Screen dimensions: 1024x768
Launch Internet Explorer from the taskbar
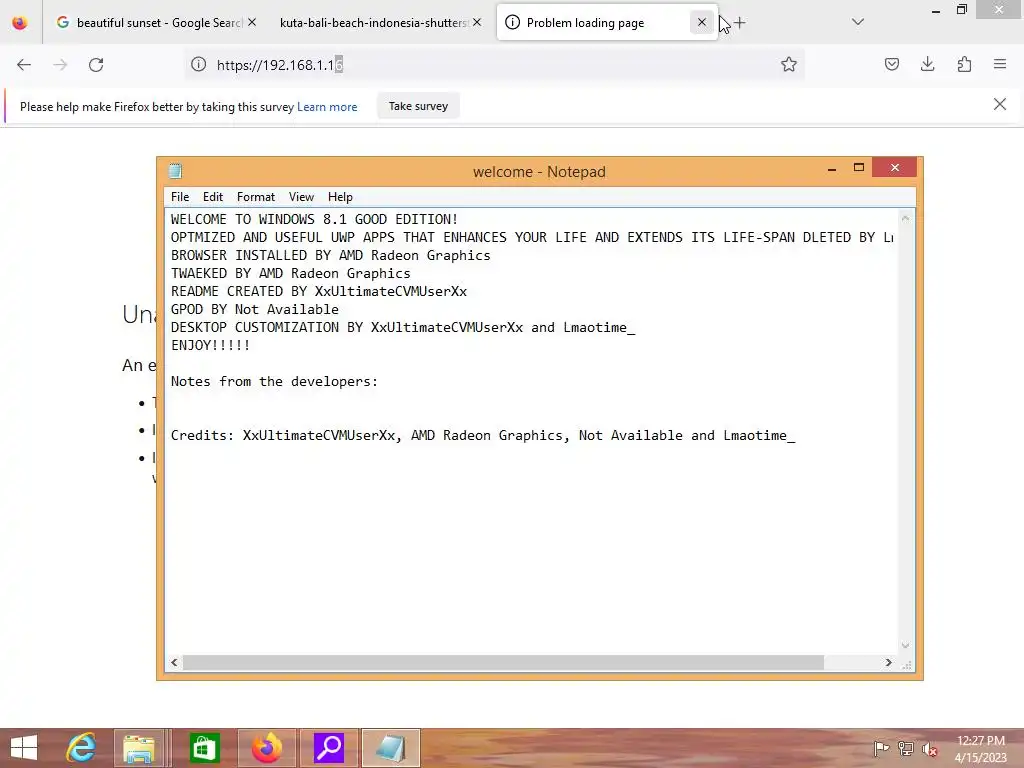pos(82,748)
